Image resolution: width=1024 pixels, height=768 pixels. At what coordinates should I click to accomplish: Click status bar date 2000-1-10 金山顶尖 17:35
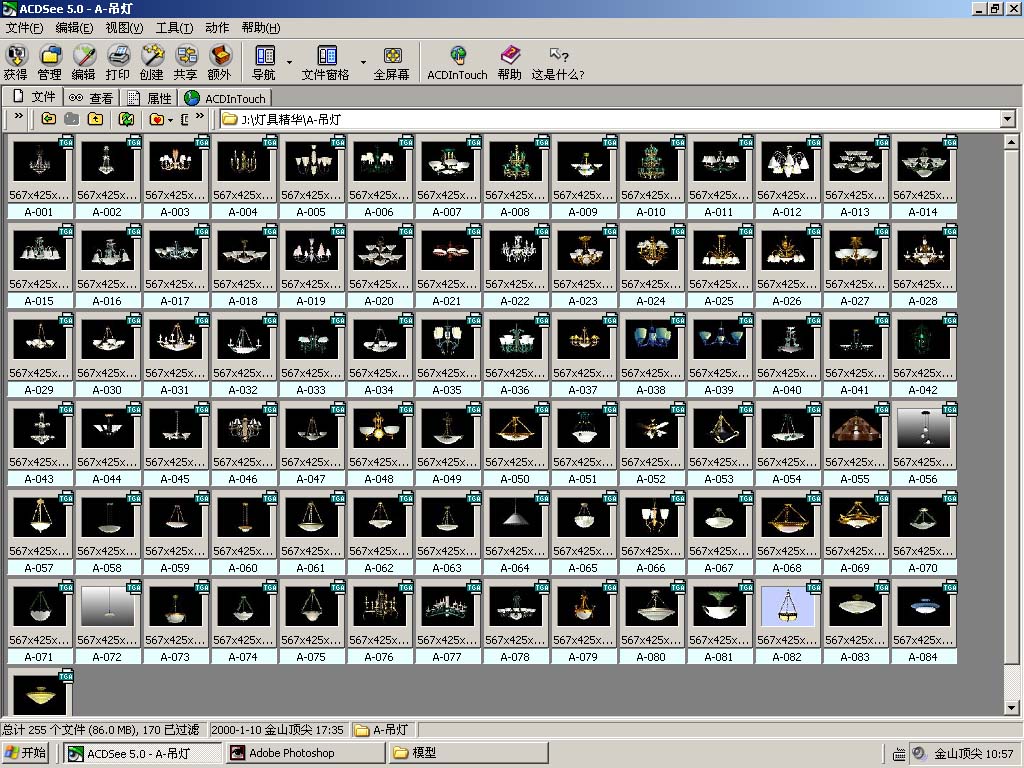click(278, 729)
